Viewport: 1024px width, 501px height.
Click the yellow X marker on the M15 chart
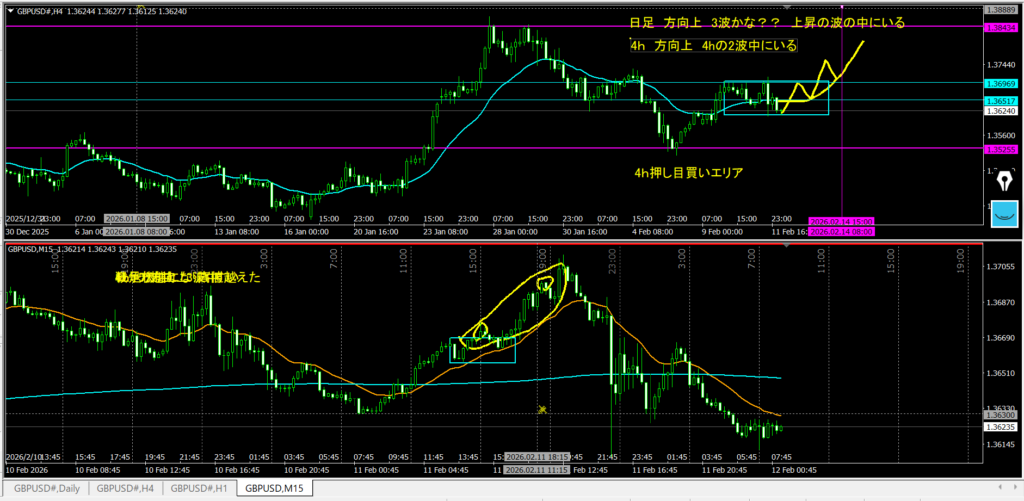542,409
